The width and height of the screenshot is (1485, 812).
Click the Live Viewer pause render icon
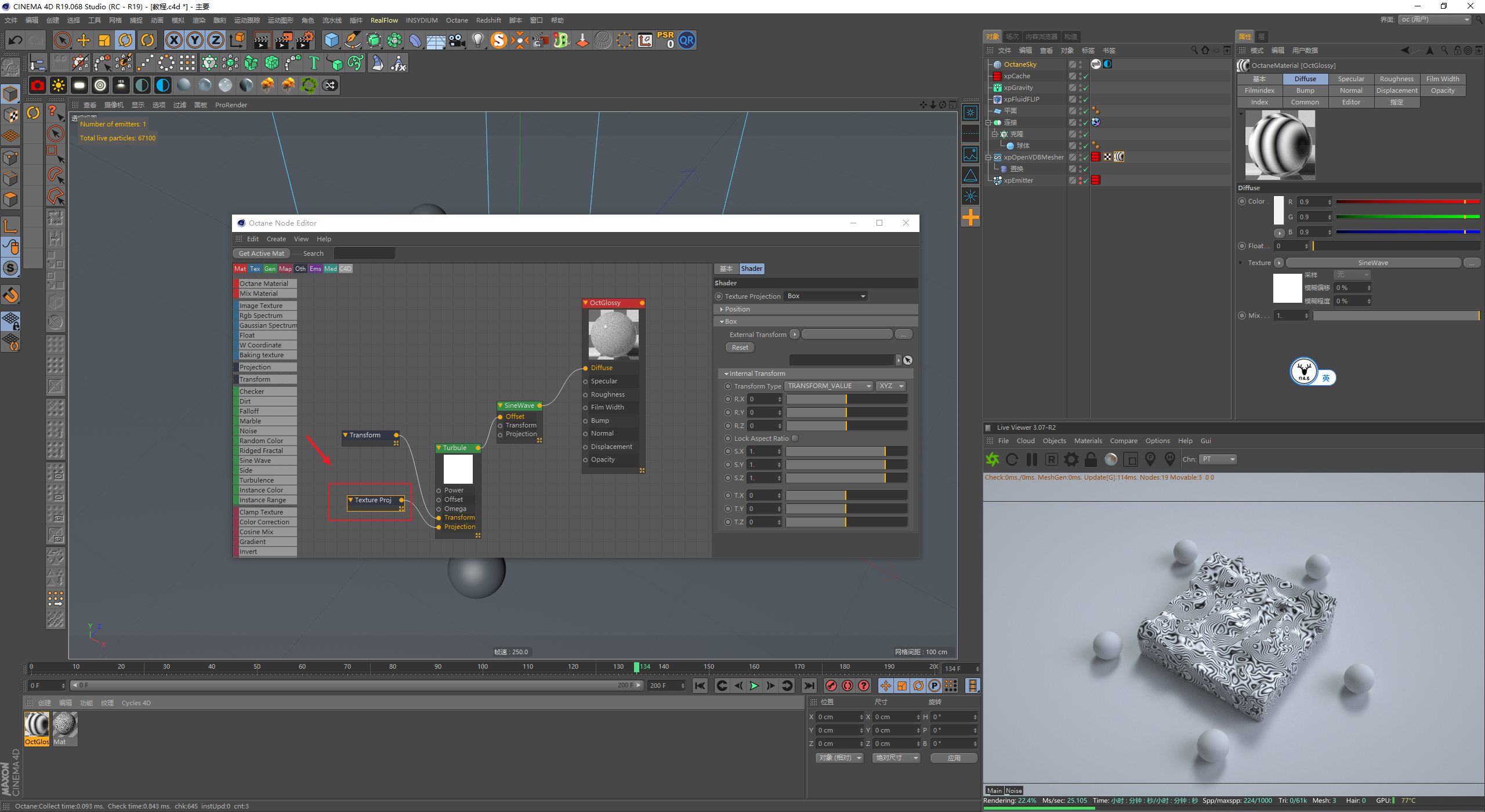coord(1031,459)
